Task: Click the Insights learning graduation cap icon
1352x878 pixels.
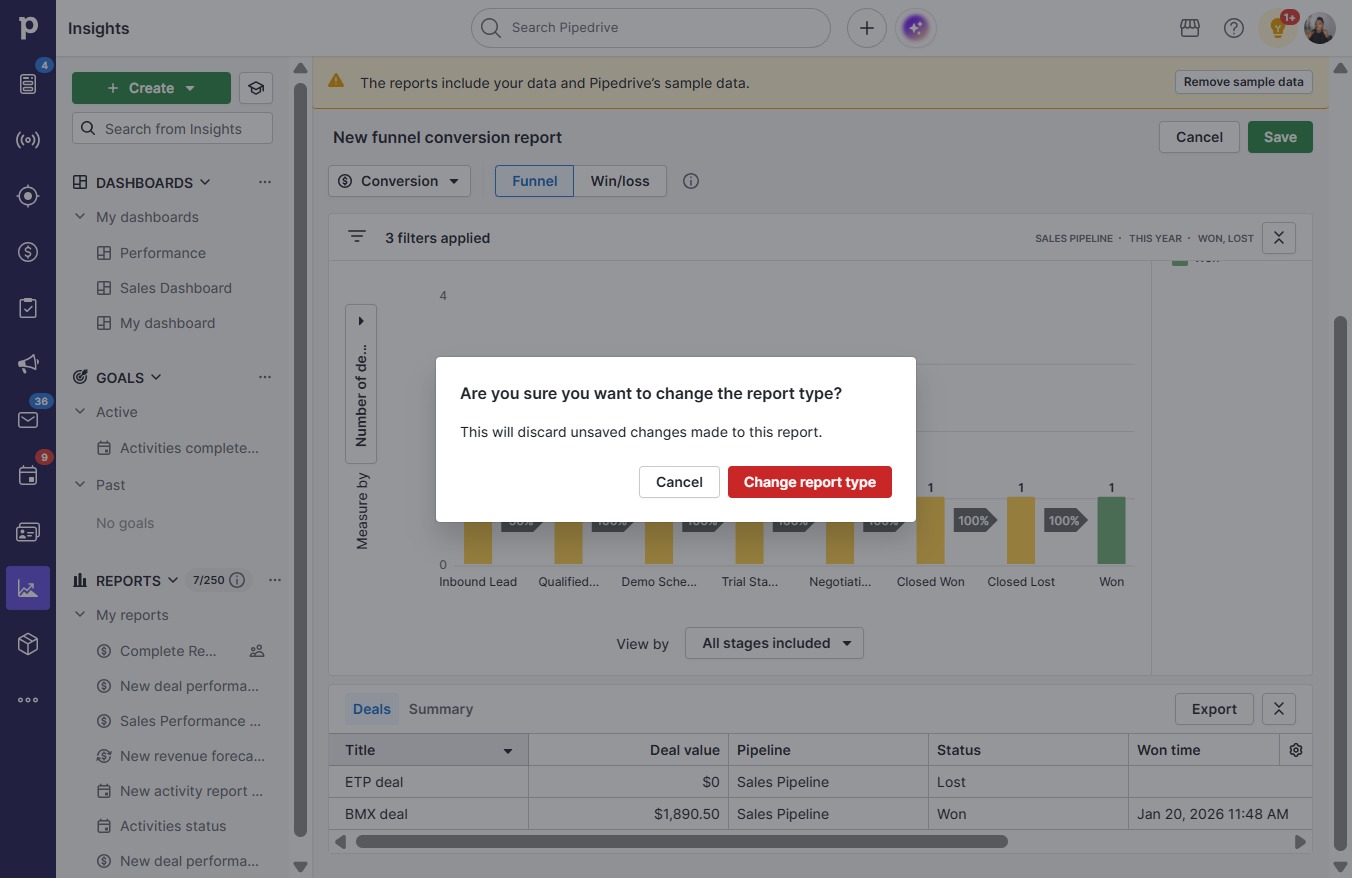Action: coord(256,88)
